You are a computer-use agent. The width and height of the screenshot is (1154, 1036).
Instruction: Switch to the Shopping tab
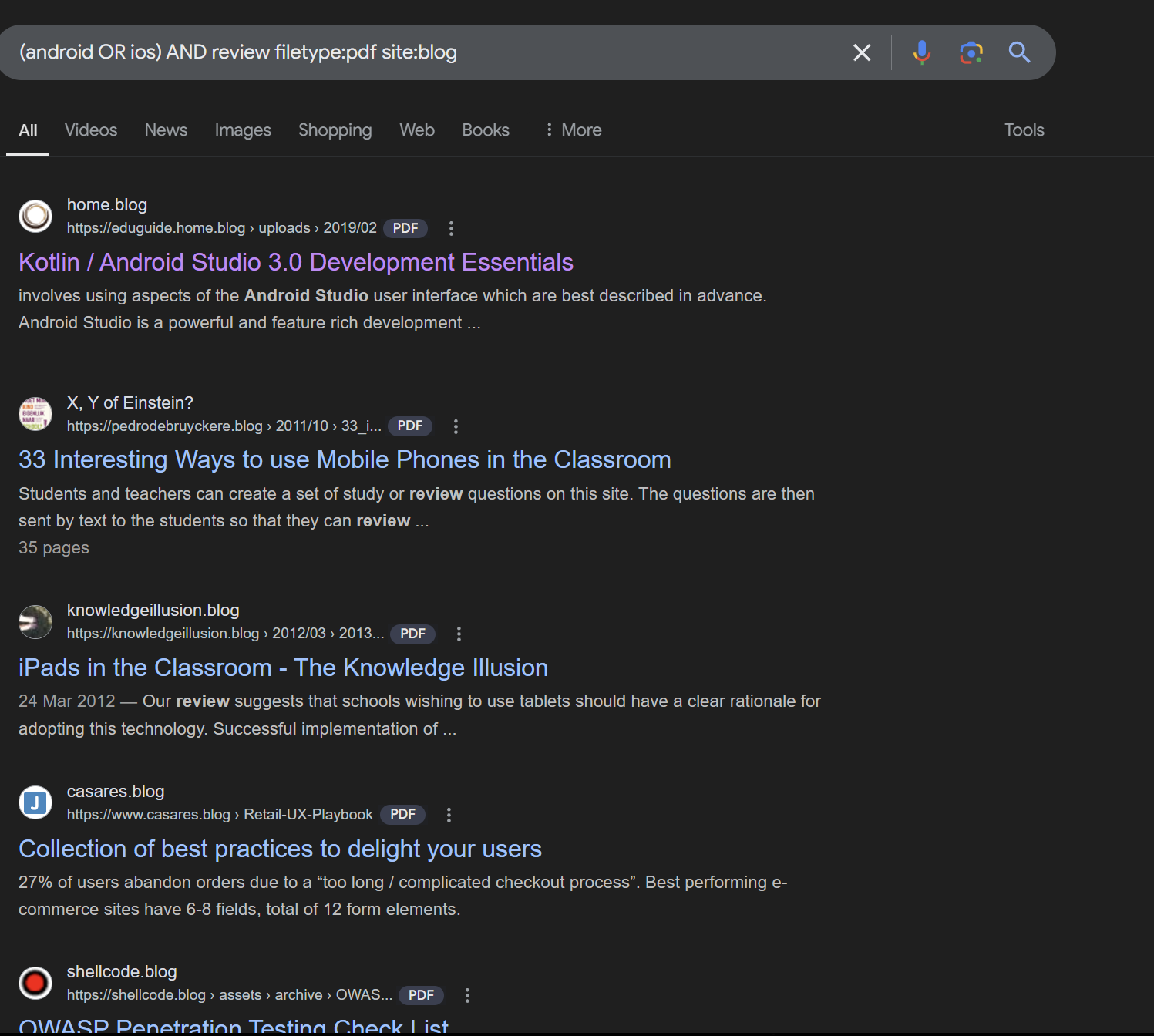pyautogui.click(x=335, y=130)
